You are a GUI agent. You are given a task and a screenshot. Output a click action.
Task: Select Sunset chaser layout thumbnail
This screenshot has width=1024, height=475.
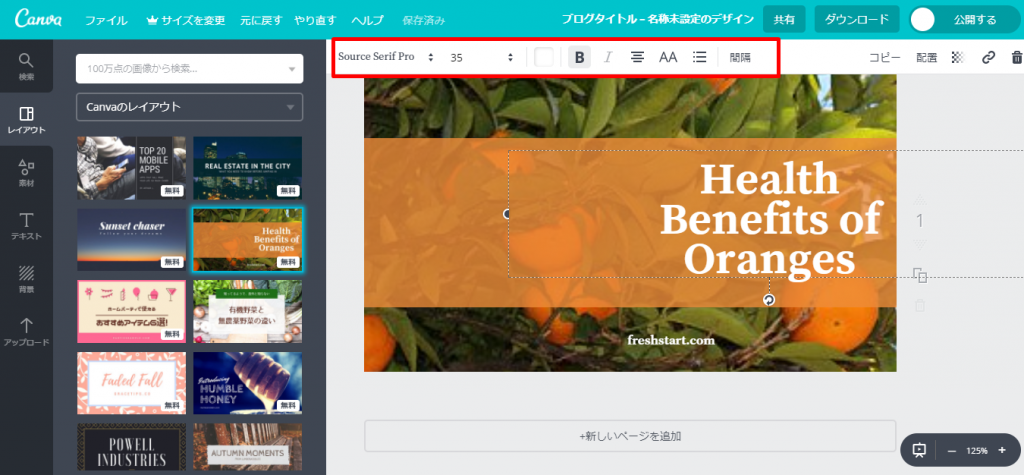pyautogui.click(x=131, y=240)
